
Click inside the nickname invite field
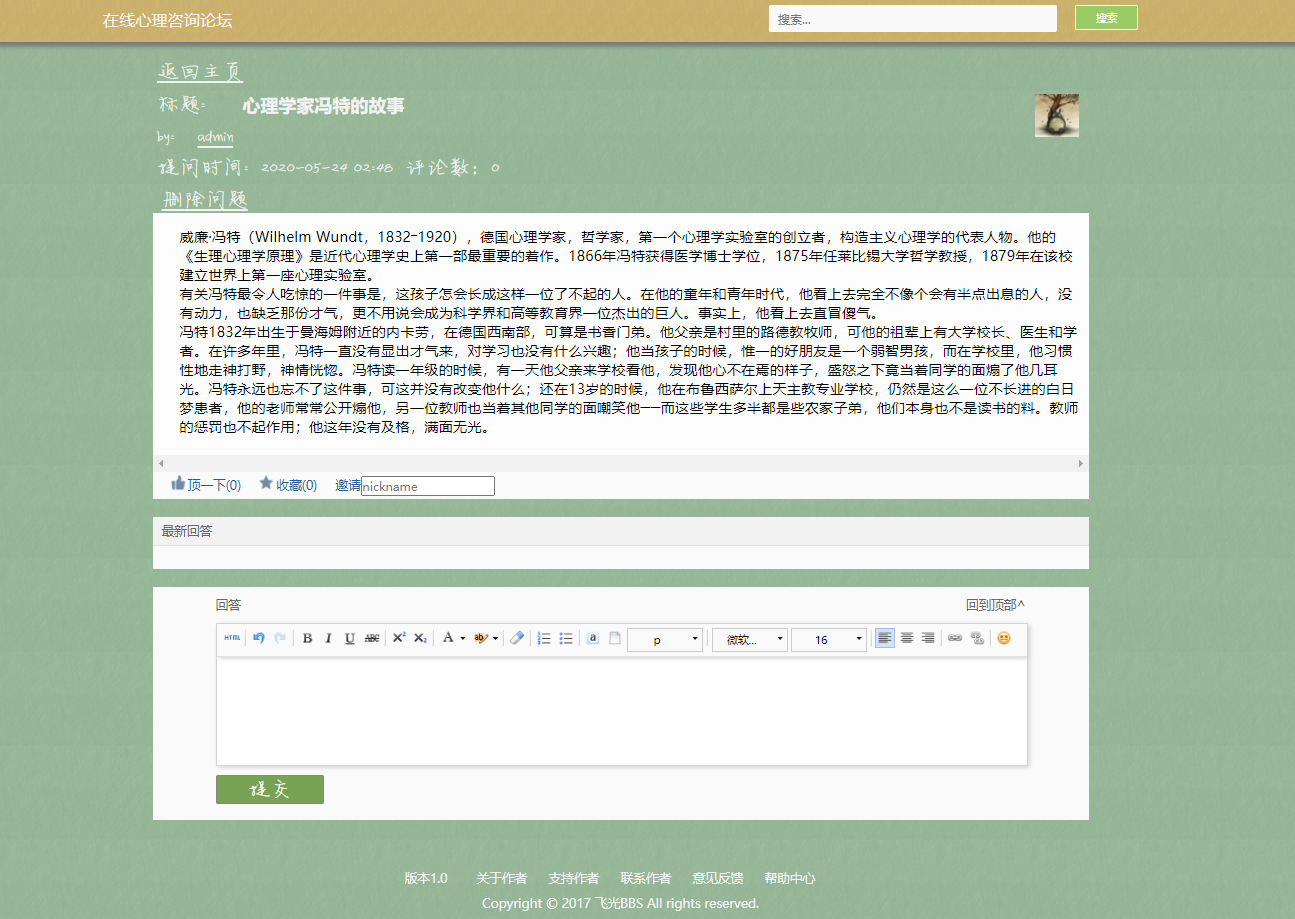pos(428,485)
